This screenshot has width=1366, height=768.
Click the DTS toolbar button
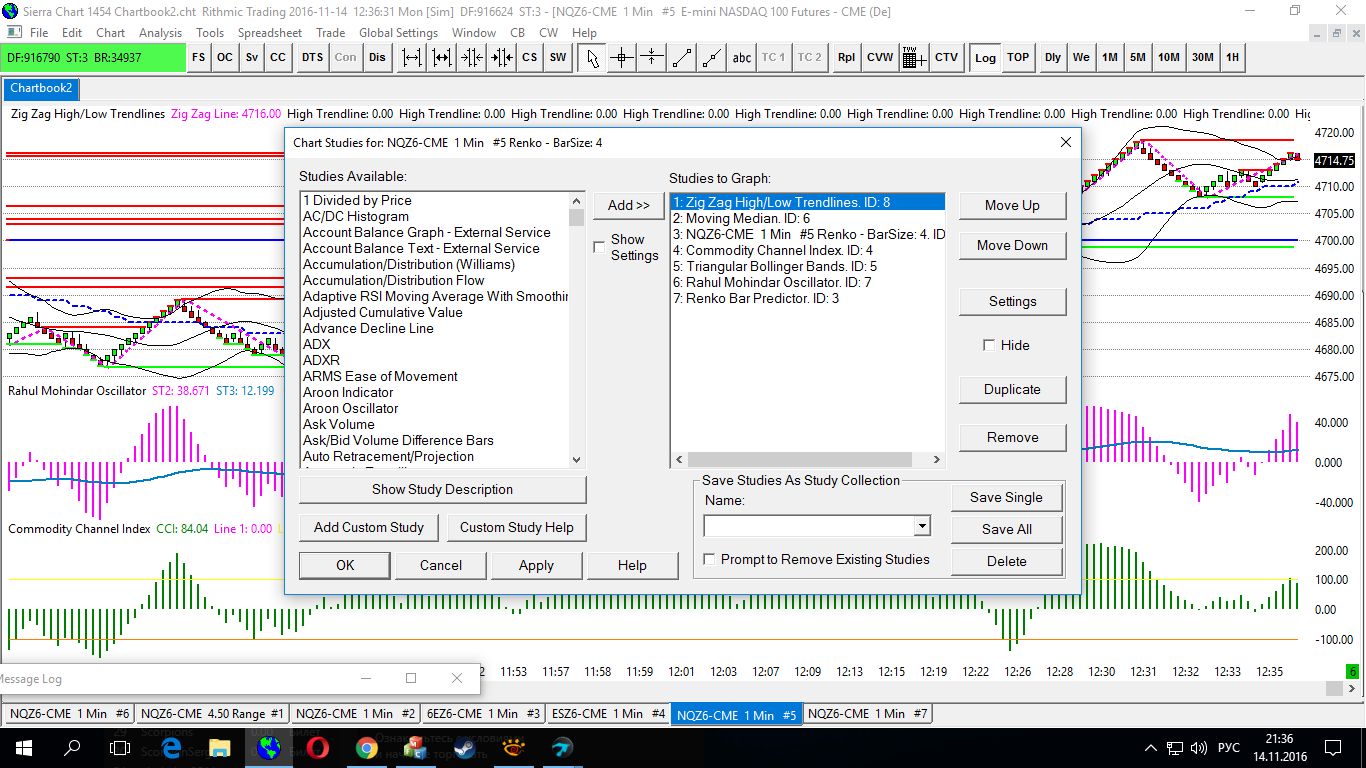coord(313,57)
